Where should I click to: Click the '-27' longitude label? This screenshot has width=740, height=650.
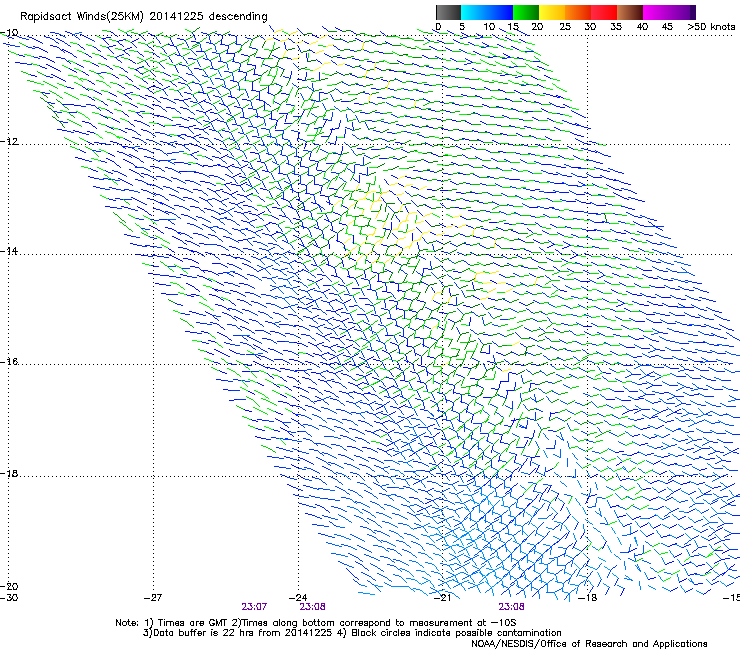pyautogui.click(x=153, y=598)
